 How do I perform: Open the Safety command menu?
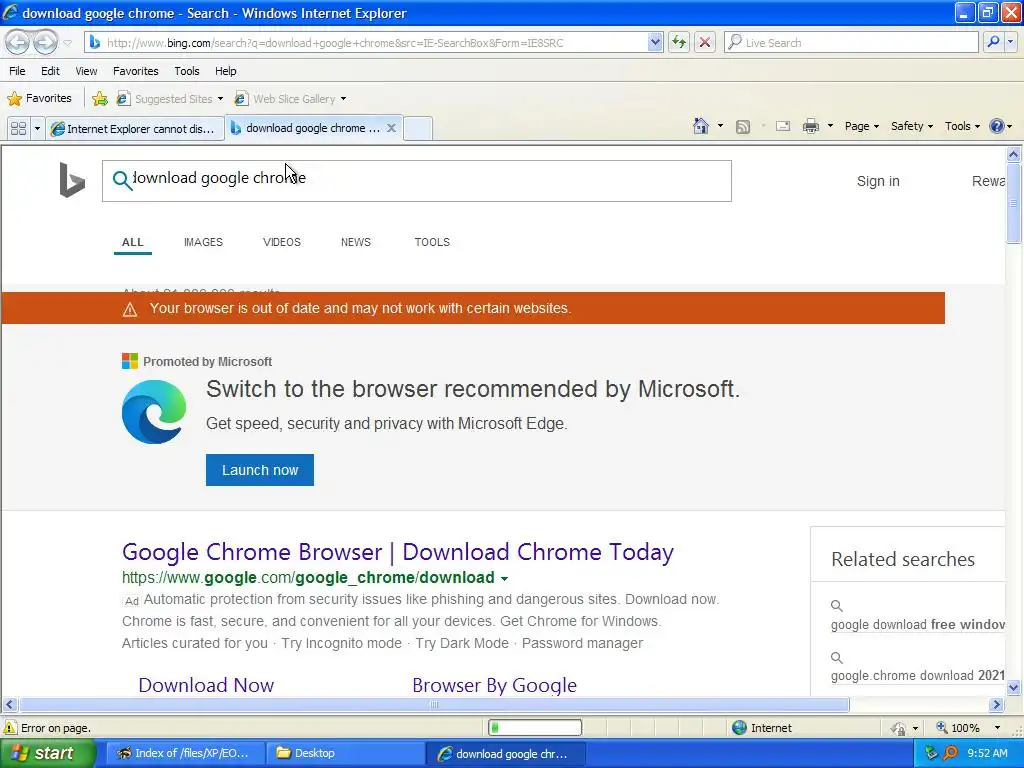pos(912,126)
